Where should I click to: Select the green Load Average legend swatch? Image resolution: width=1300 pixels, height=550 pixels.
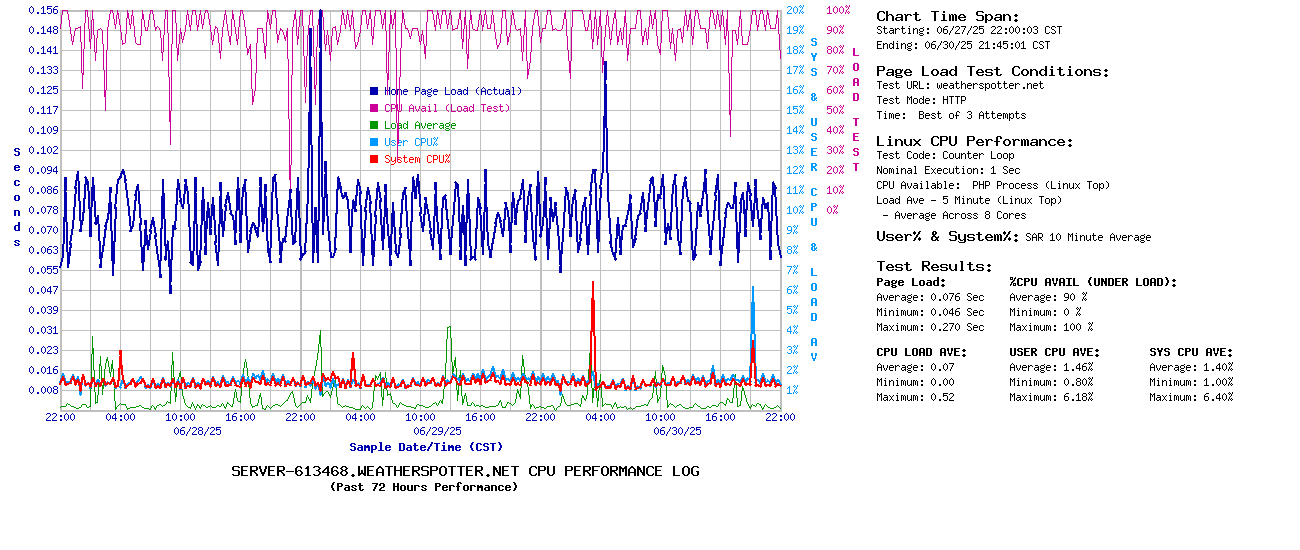tap(374, 125)
